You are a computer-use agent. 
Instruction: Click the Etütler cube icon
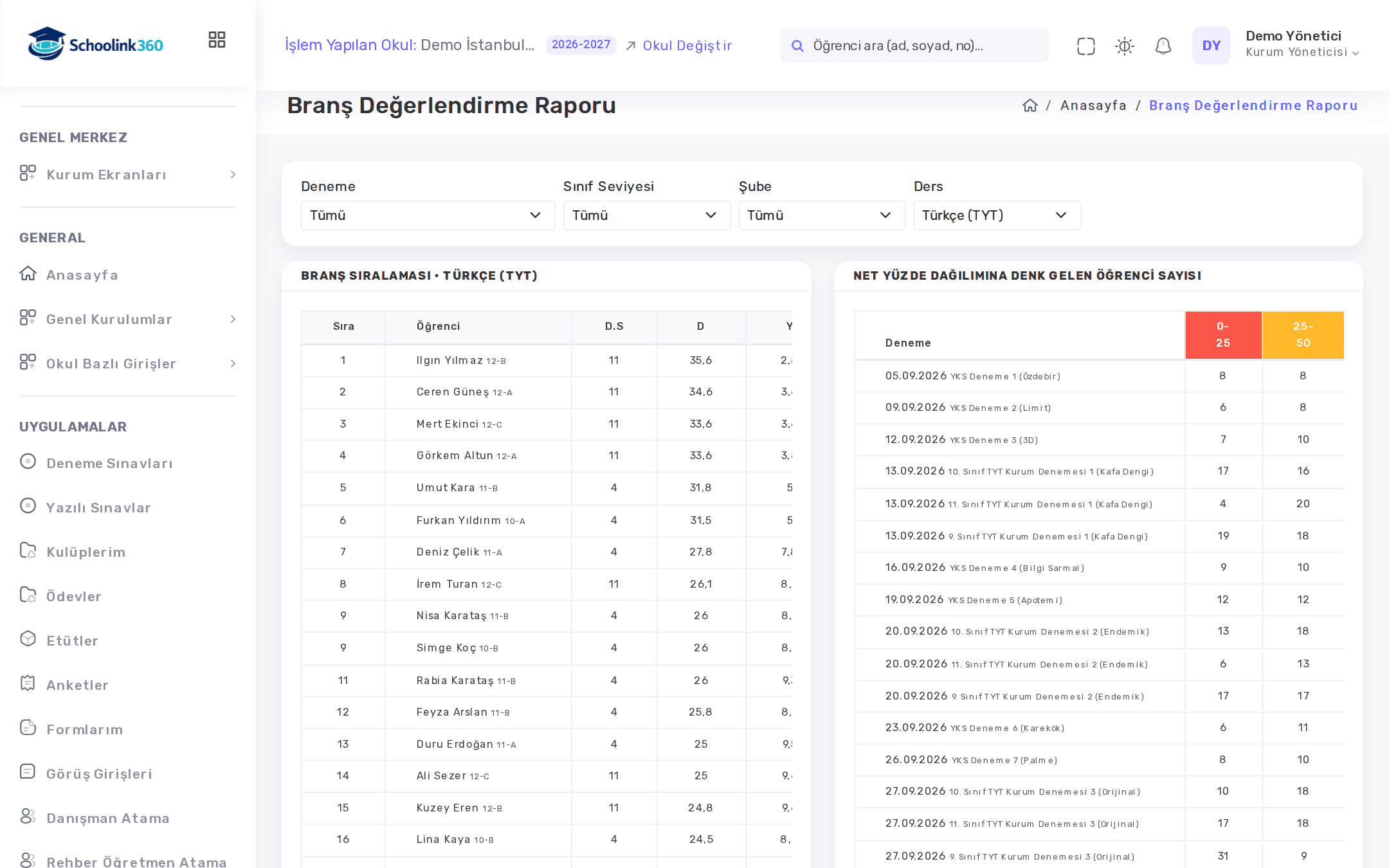pyautogui.click(x=28, y=638)
